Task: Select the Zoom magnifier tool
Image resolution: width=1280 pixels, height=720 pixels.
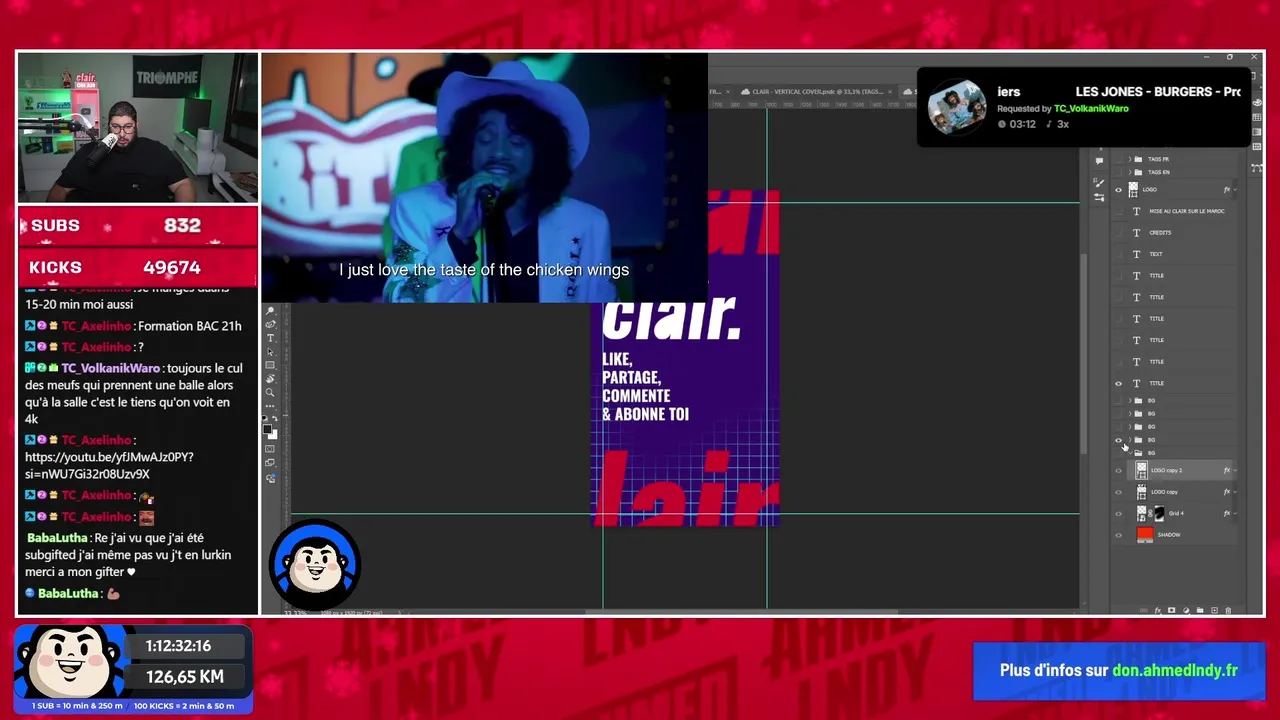Action: coord(270,392)
